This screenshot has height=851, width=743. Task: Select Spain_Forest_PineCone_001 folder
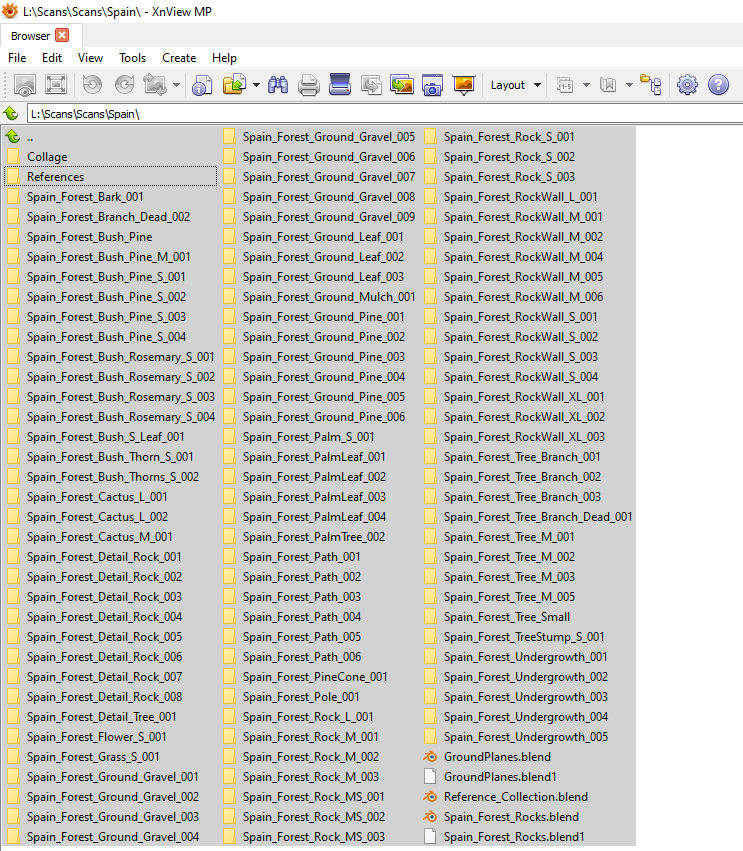(x=319, y=677)
